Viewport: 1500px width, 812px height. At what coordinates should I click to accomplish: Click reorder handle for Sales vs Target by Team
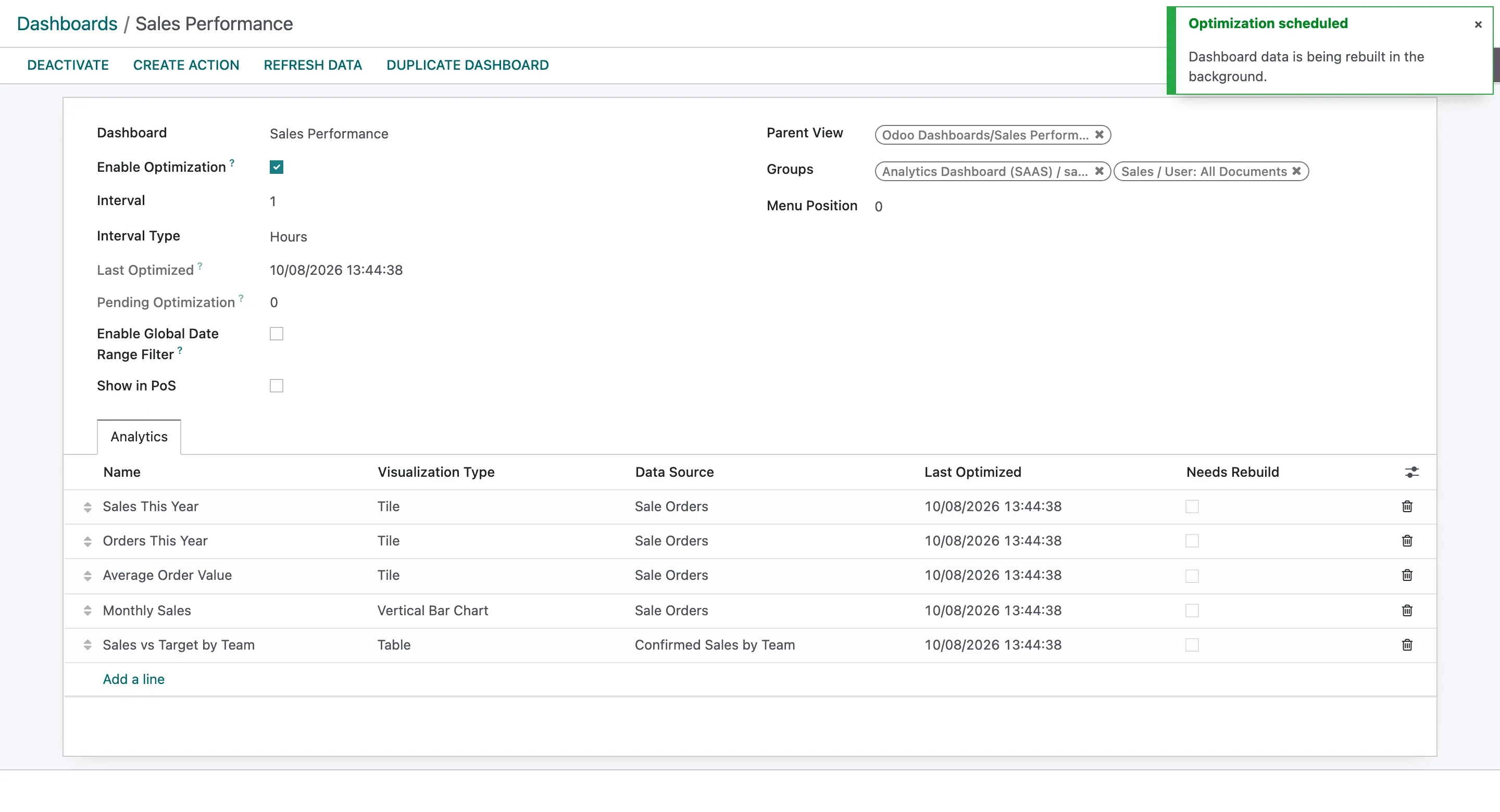[87, 645]
